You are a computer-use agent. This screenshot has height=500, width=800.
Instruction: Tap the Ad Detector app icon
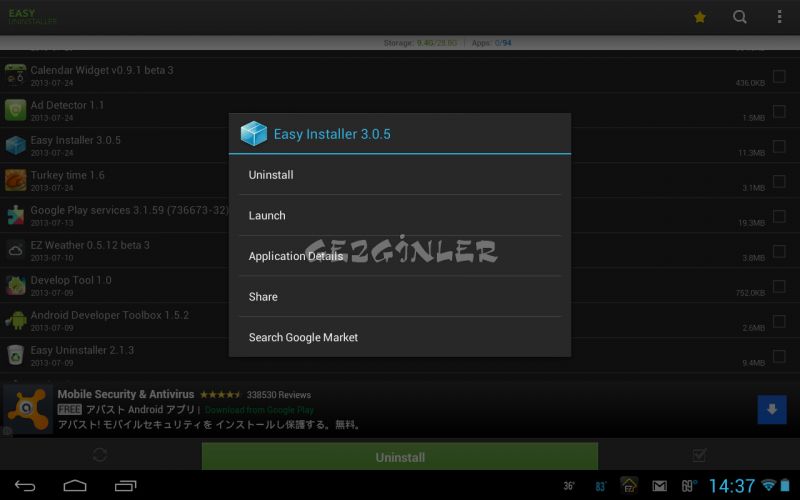(15, 110)
